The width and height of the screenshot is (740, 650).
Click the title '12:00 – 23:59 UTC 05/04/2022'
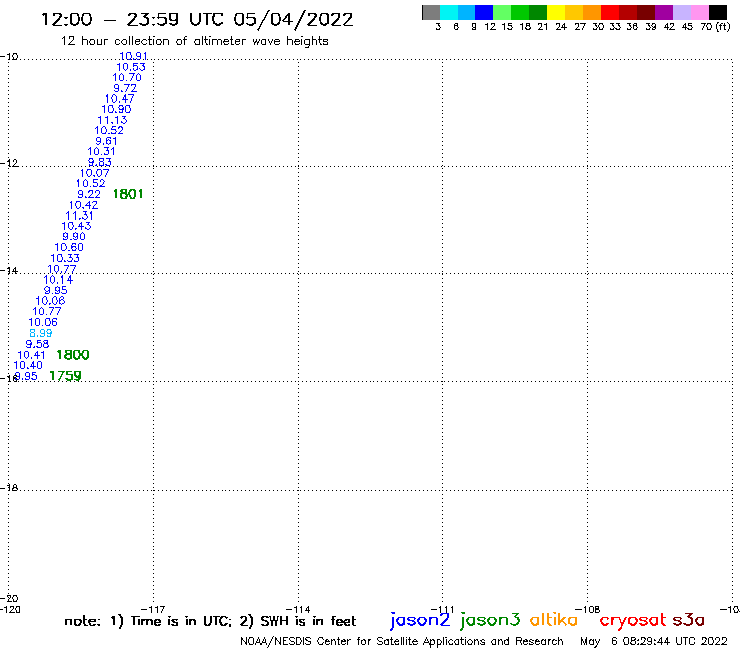point(197,19)
